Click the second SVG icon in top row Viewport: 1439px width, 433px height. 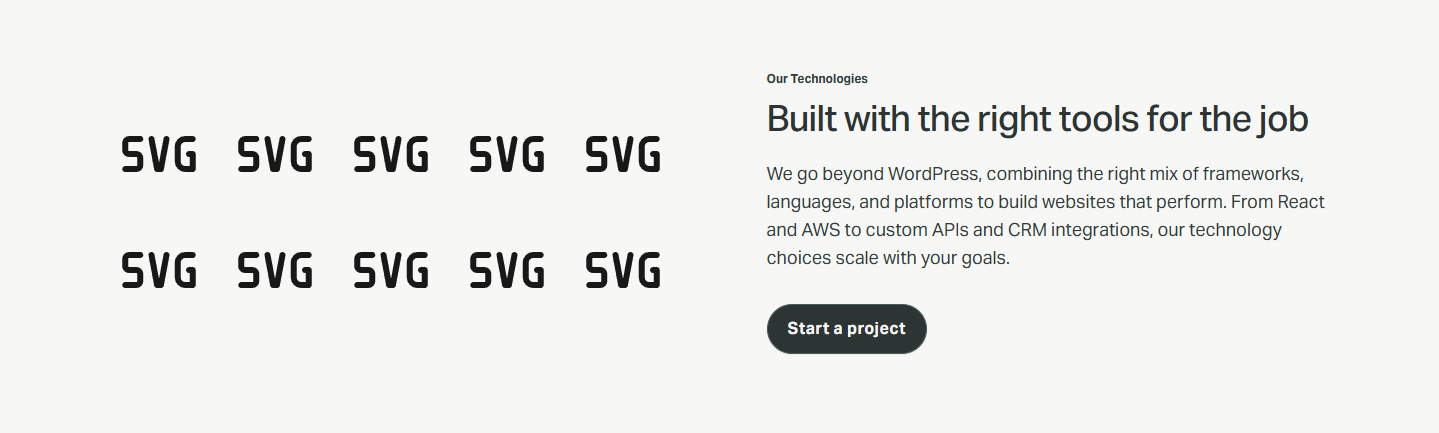pos(275,155)
